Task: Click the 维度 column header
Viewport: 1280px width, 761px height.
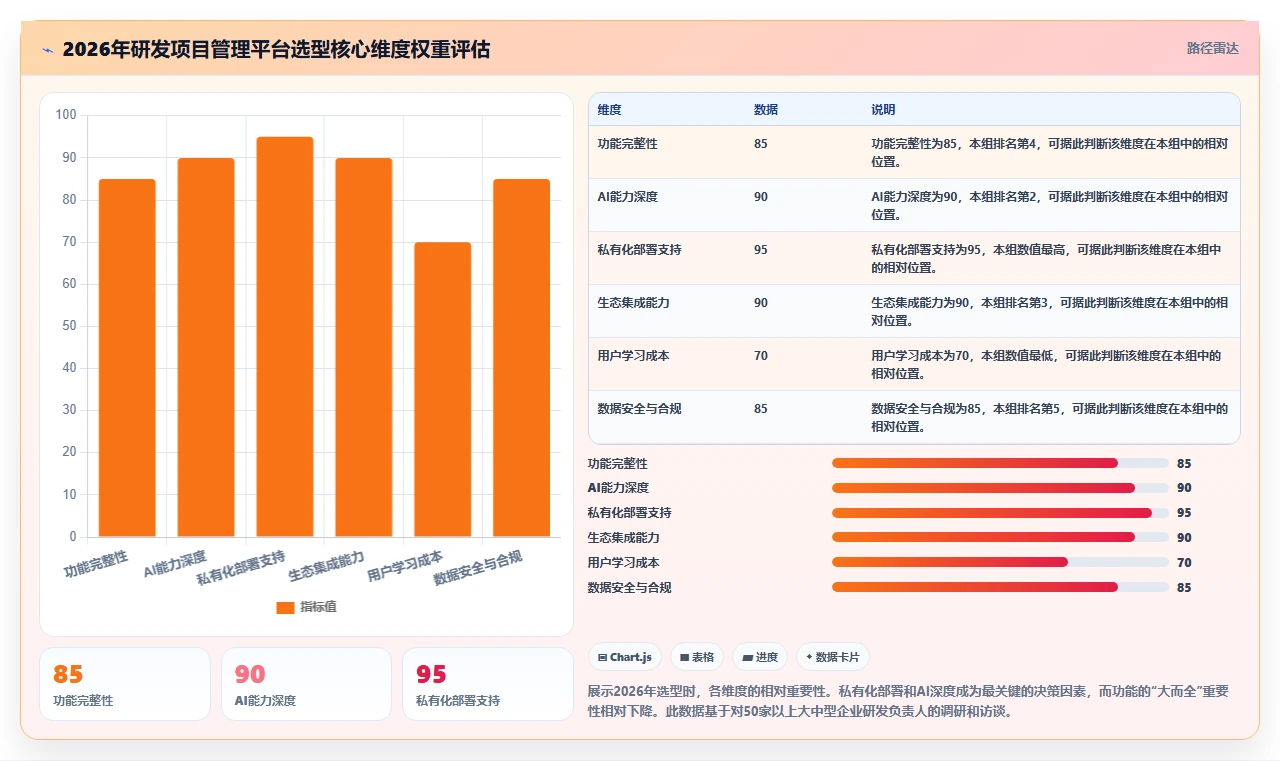Action: (610, 109)
